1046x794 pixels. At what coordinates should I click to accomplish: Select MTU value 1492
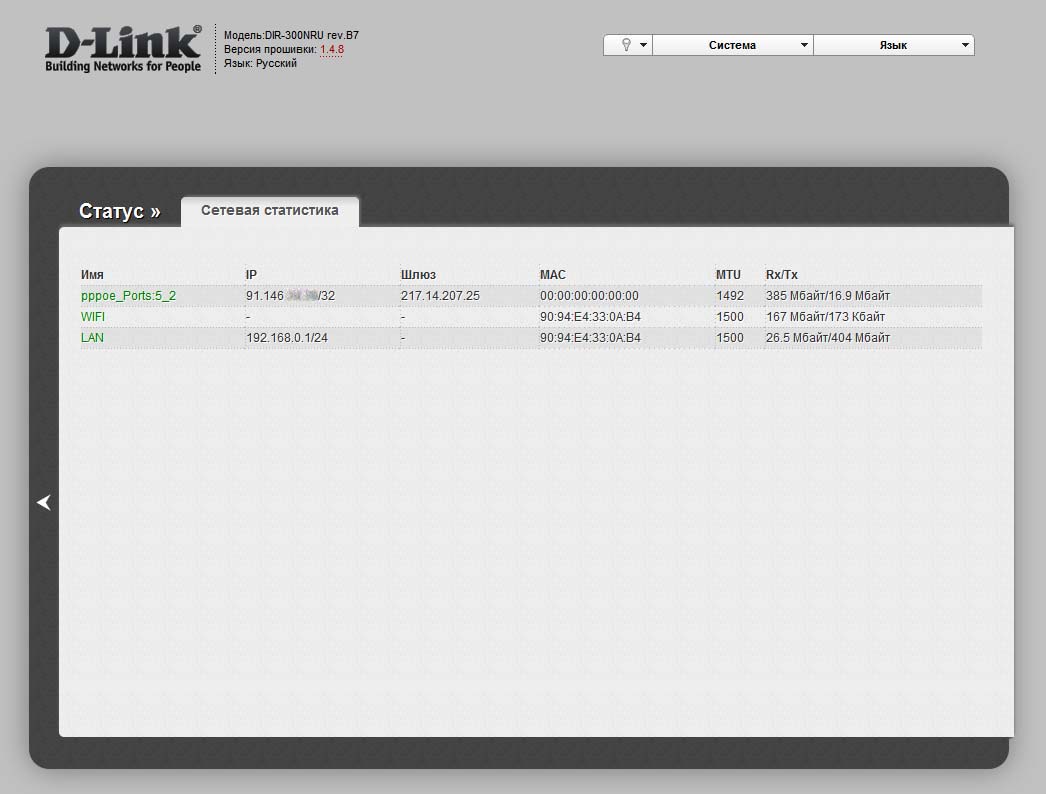pos(730,296)
